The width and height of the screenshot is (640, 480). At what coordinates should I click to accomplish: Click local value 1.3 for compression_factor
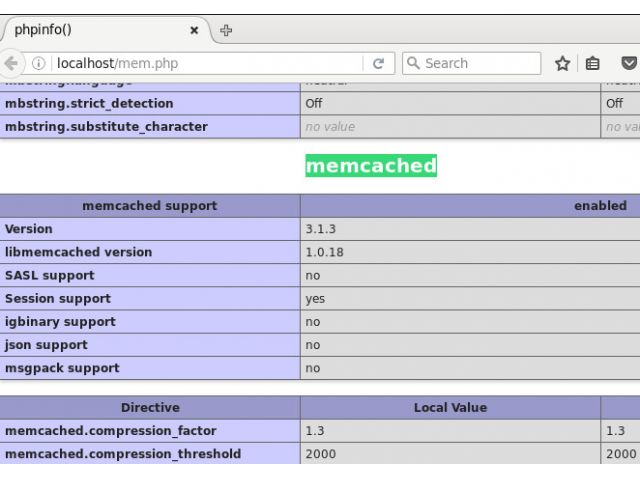click(x=315, y=431)
